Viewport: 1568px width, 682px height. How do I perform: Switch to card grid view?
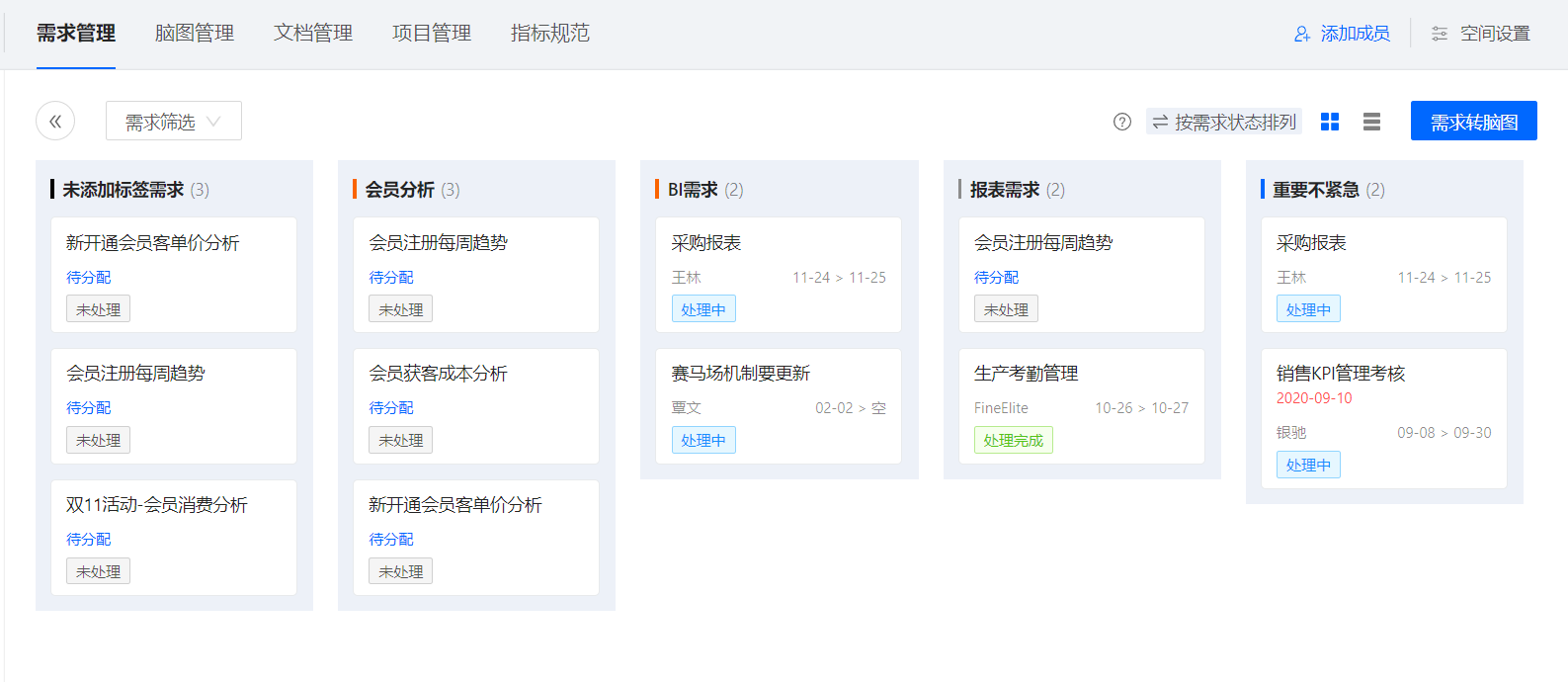(x=1330, y=122)
